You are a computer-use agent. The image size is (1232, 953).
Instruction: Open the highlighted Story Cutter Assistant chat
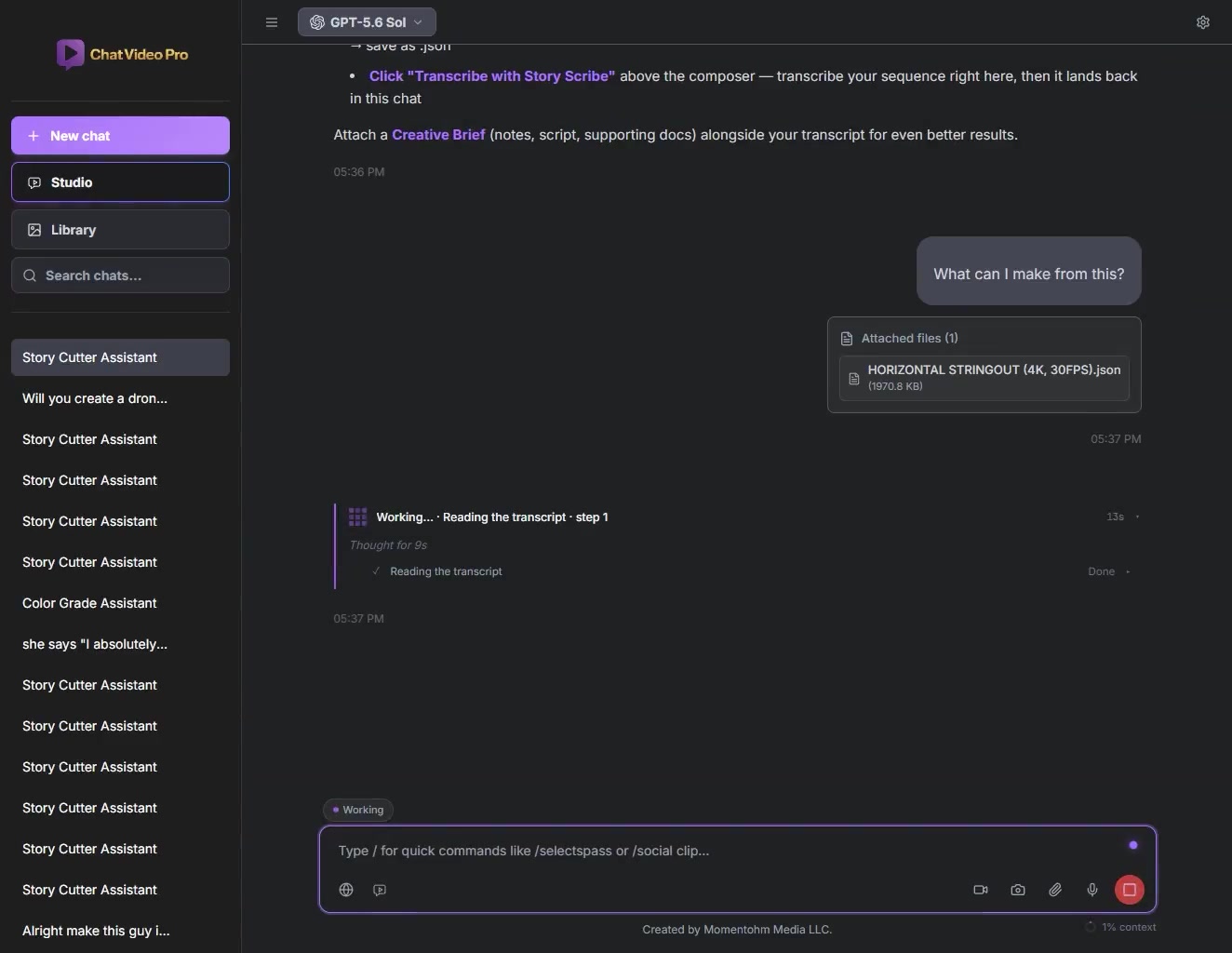120,357
